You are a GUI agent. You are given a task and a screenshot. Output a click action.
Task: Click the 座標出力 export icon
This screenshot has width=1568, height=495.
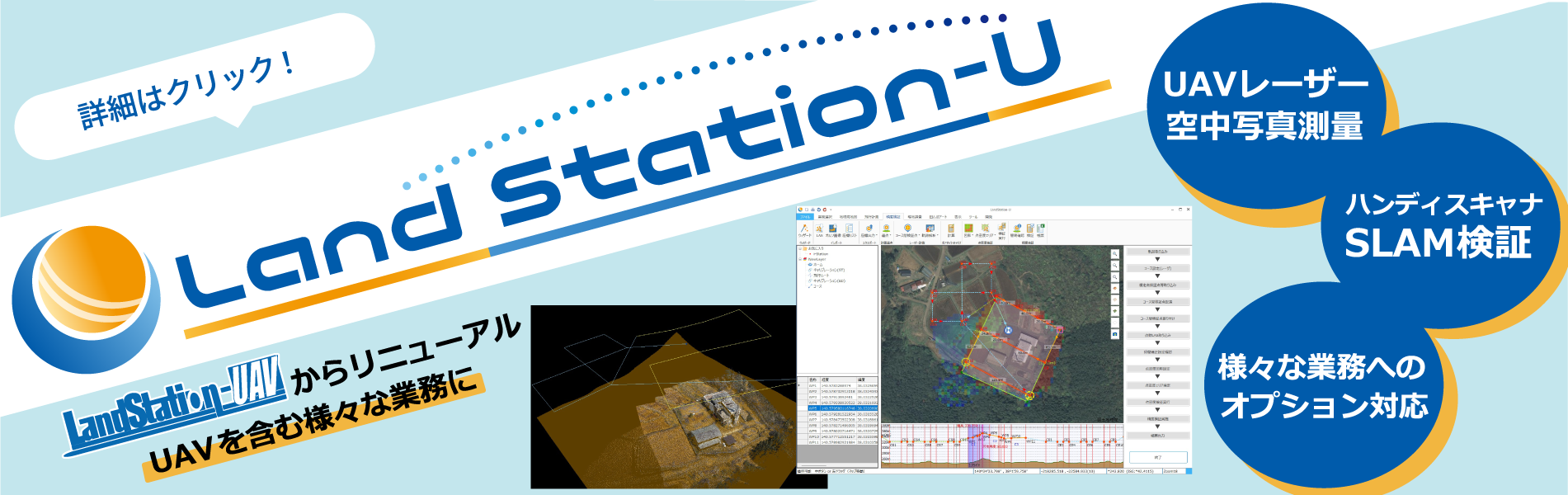869,230
